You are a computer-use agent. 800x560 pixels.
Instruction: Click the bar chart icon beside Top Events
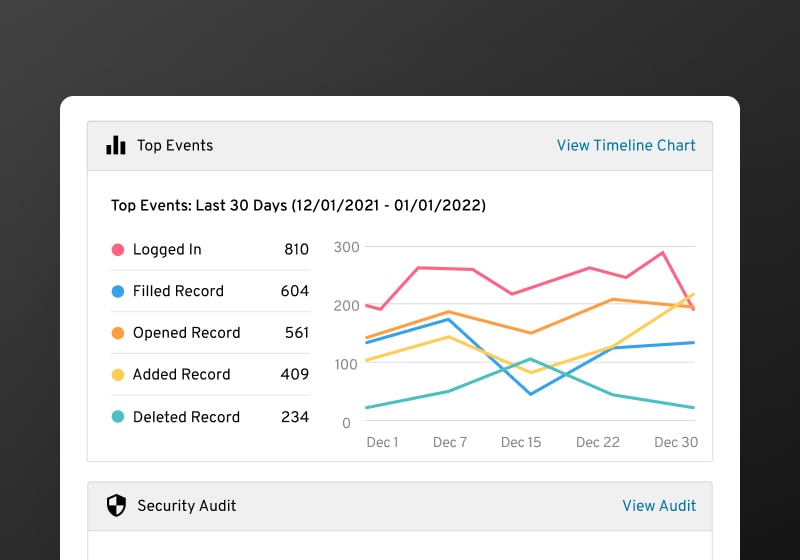(116, 146)
